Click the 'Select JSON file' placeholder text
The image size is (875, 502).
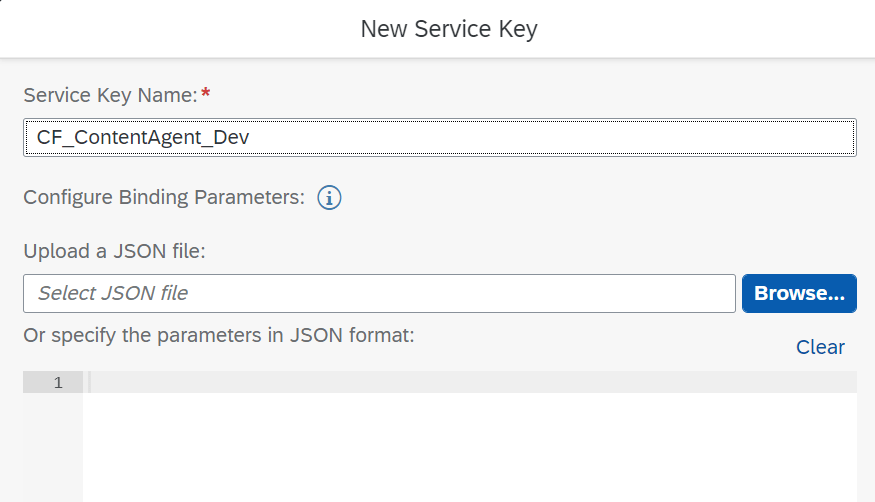pos(112,293)
